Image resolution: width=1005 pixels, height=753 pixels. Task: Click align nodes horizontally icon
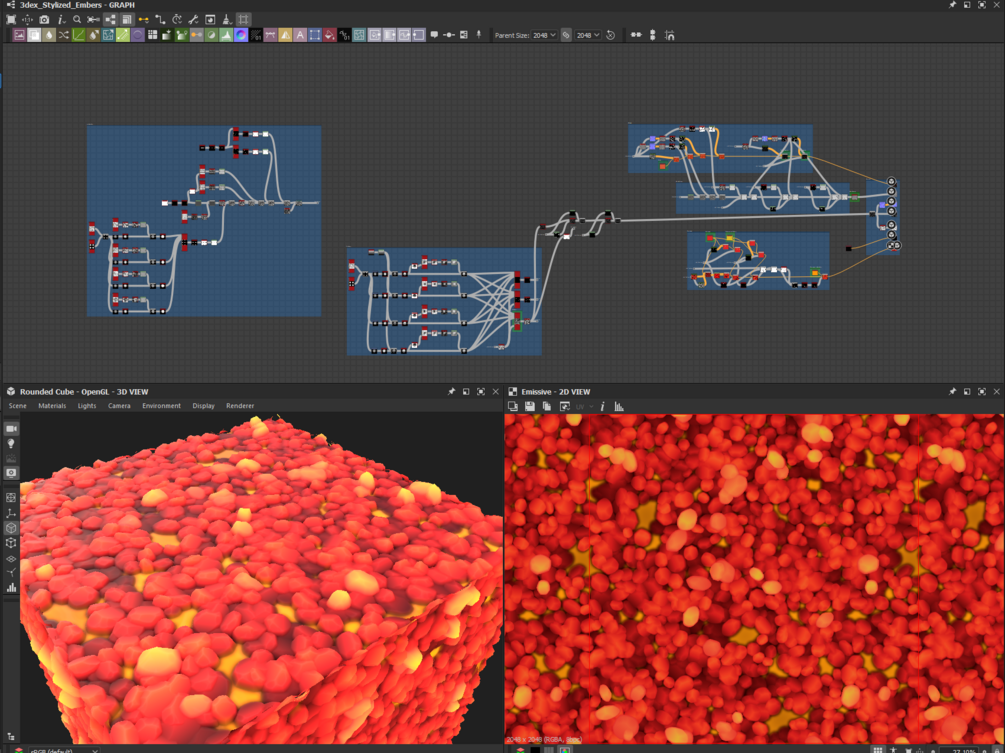[x=636, y=35]
